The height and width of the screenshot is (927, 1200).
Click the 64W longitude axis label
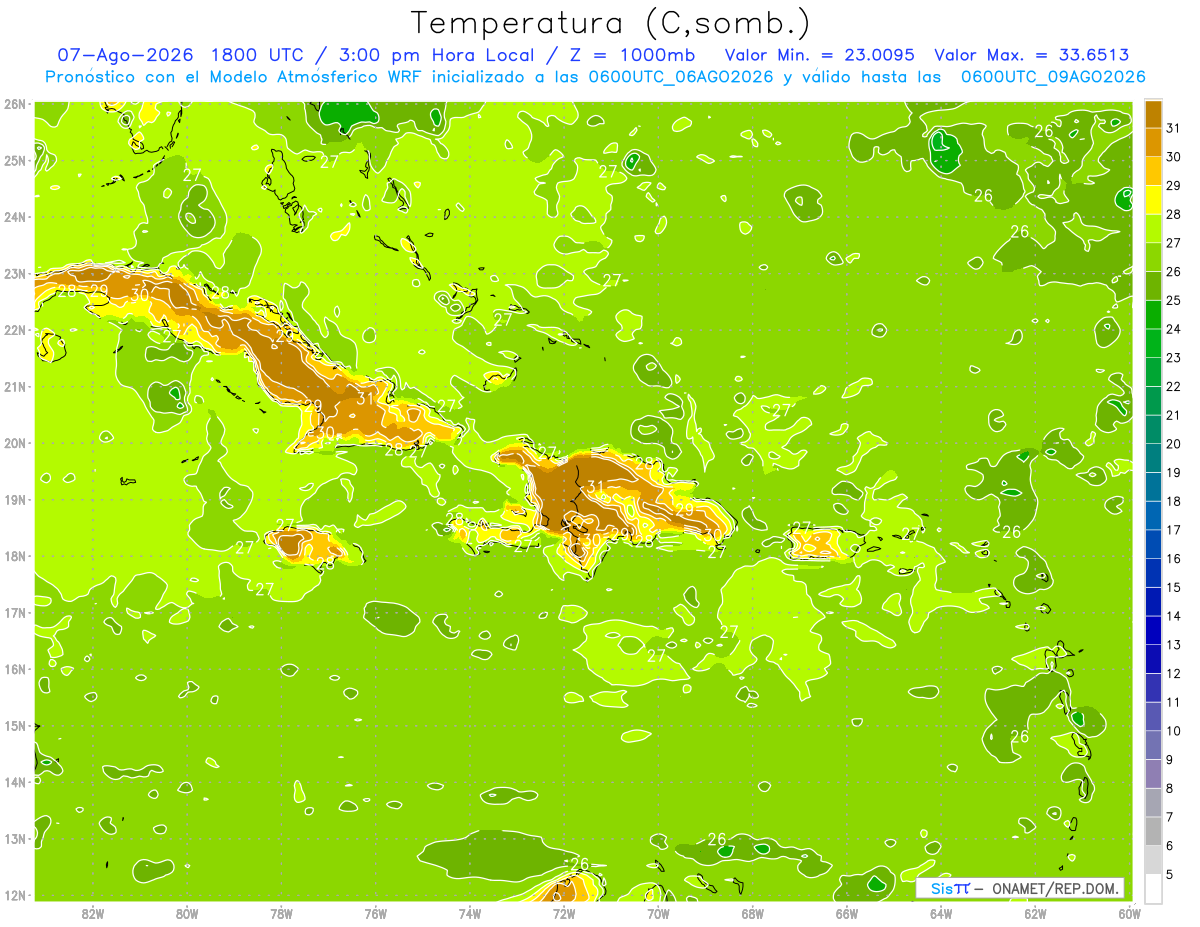941,913
